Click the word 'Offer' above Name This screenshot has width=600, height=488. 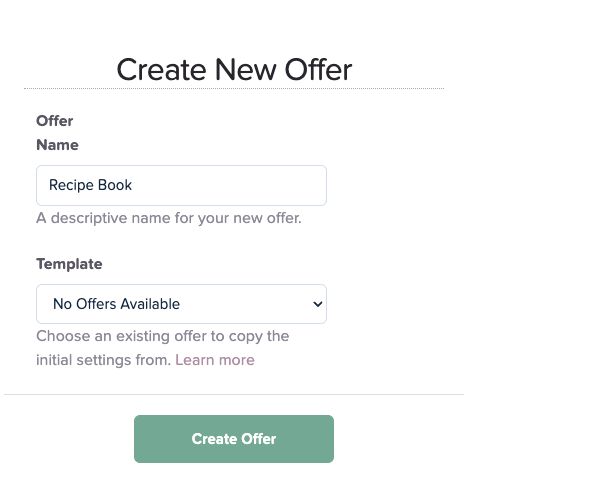click(55, 121)
